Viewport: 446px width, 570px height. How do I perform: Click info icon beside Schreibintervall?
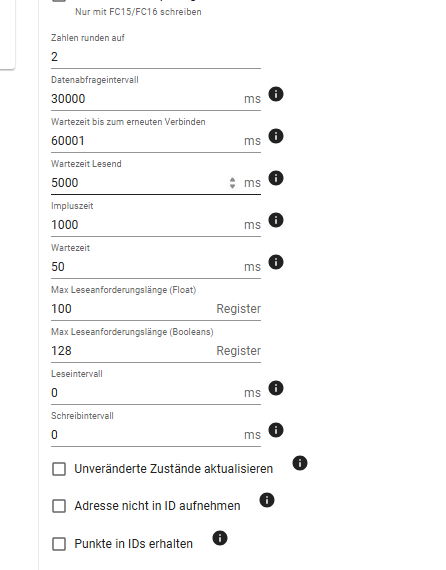pyautogui.click(x=276, y=430)
